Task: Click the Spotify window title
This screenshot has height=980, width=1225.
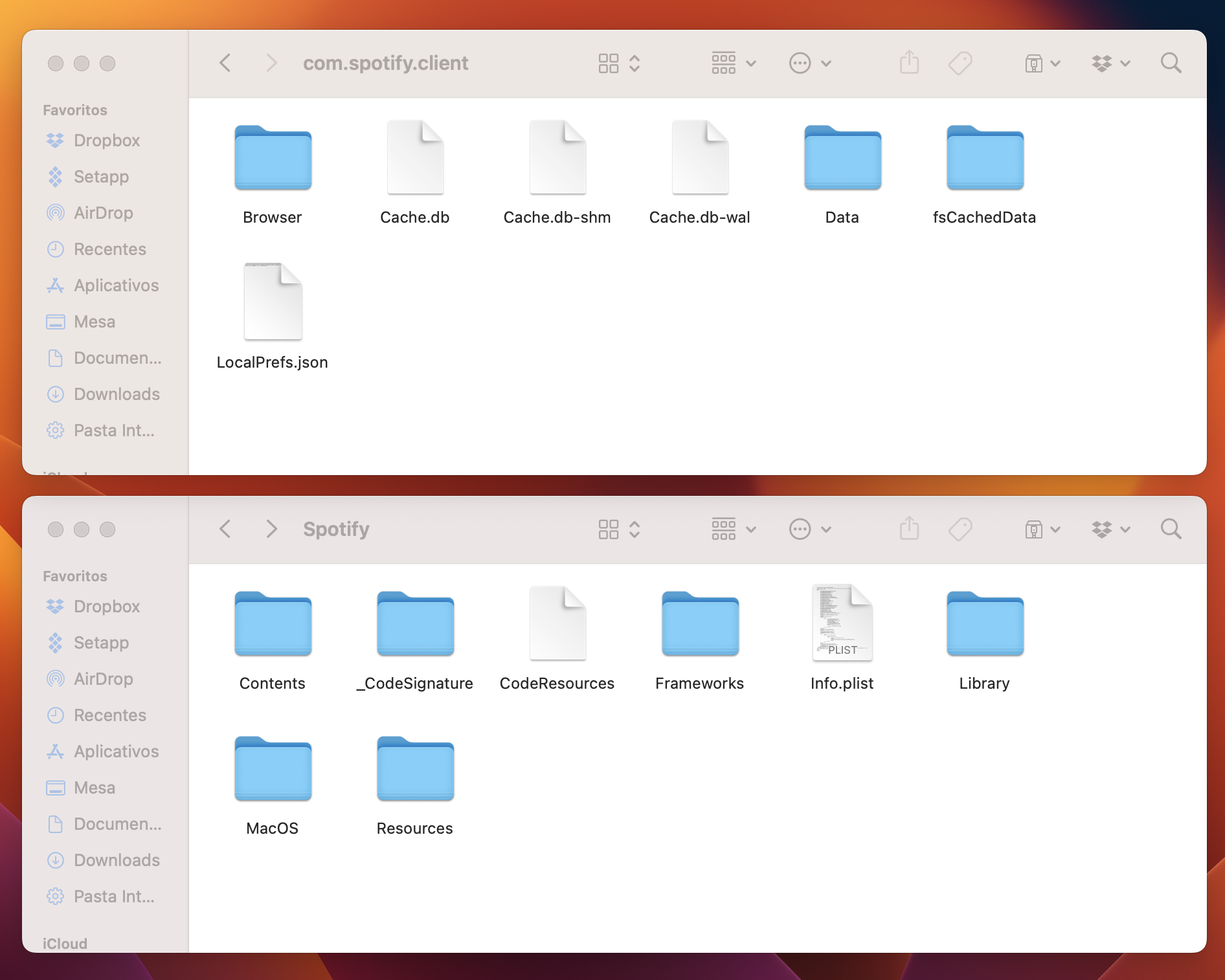Action: click(x=336, y=529)
